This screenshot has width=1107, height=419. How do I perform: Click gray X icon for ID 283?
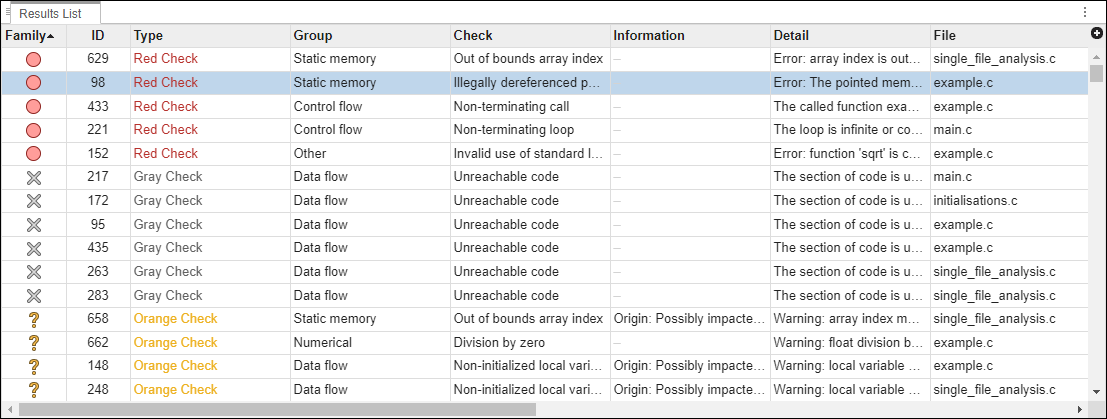click(x=33, y=295)
